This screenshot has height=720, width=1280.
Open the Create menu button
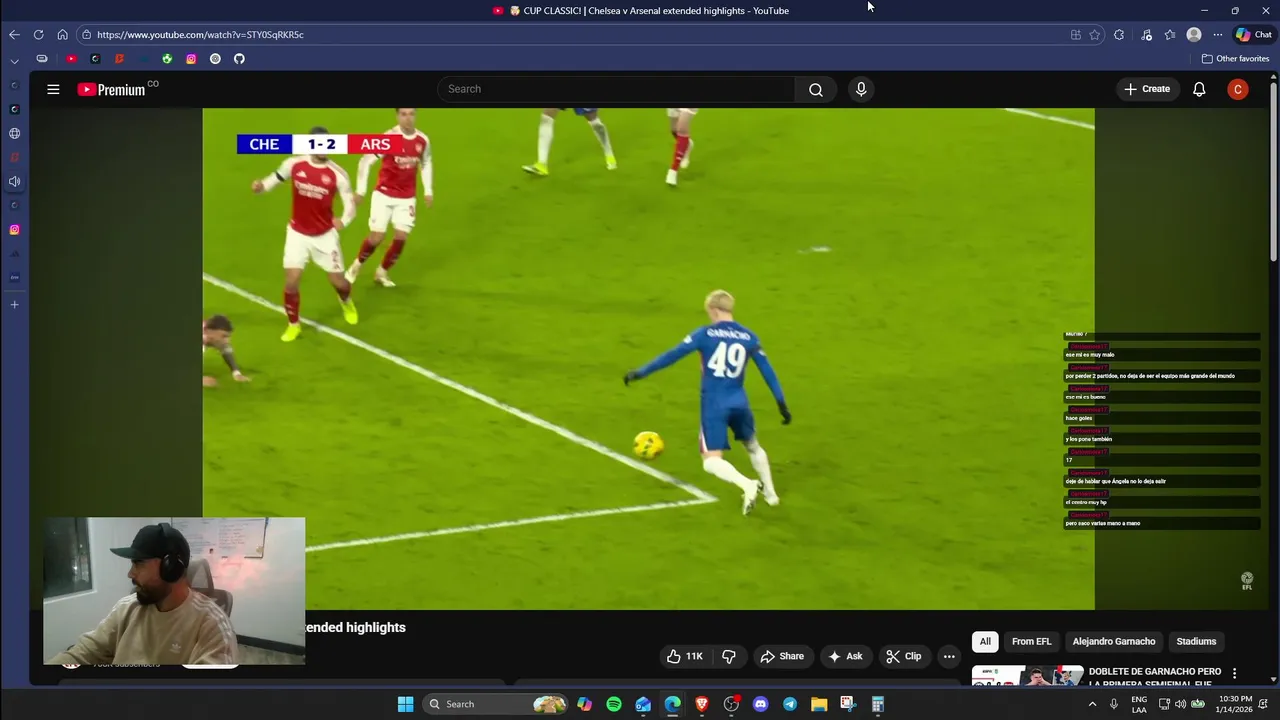click(1147, 89)
